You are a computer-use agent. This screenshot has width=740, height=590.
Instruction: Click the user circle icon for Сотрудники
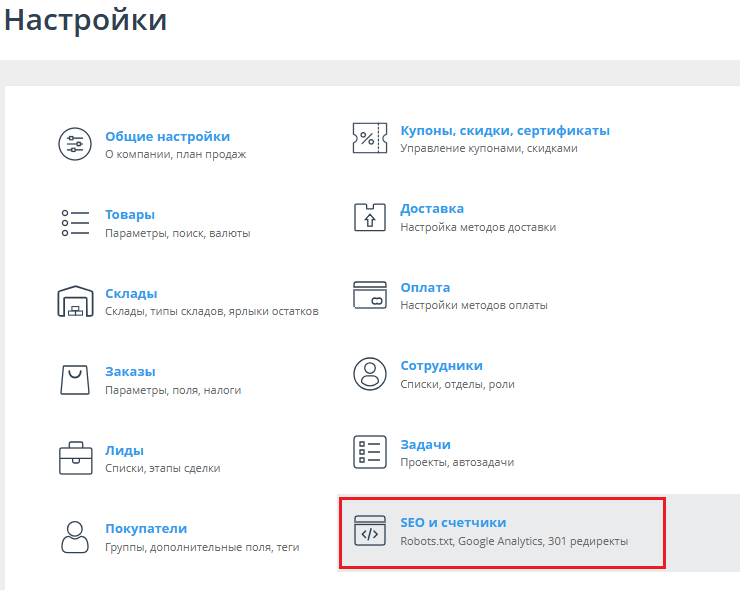(x=370, y=374)
